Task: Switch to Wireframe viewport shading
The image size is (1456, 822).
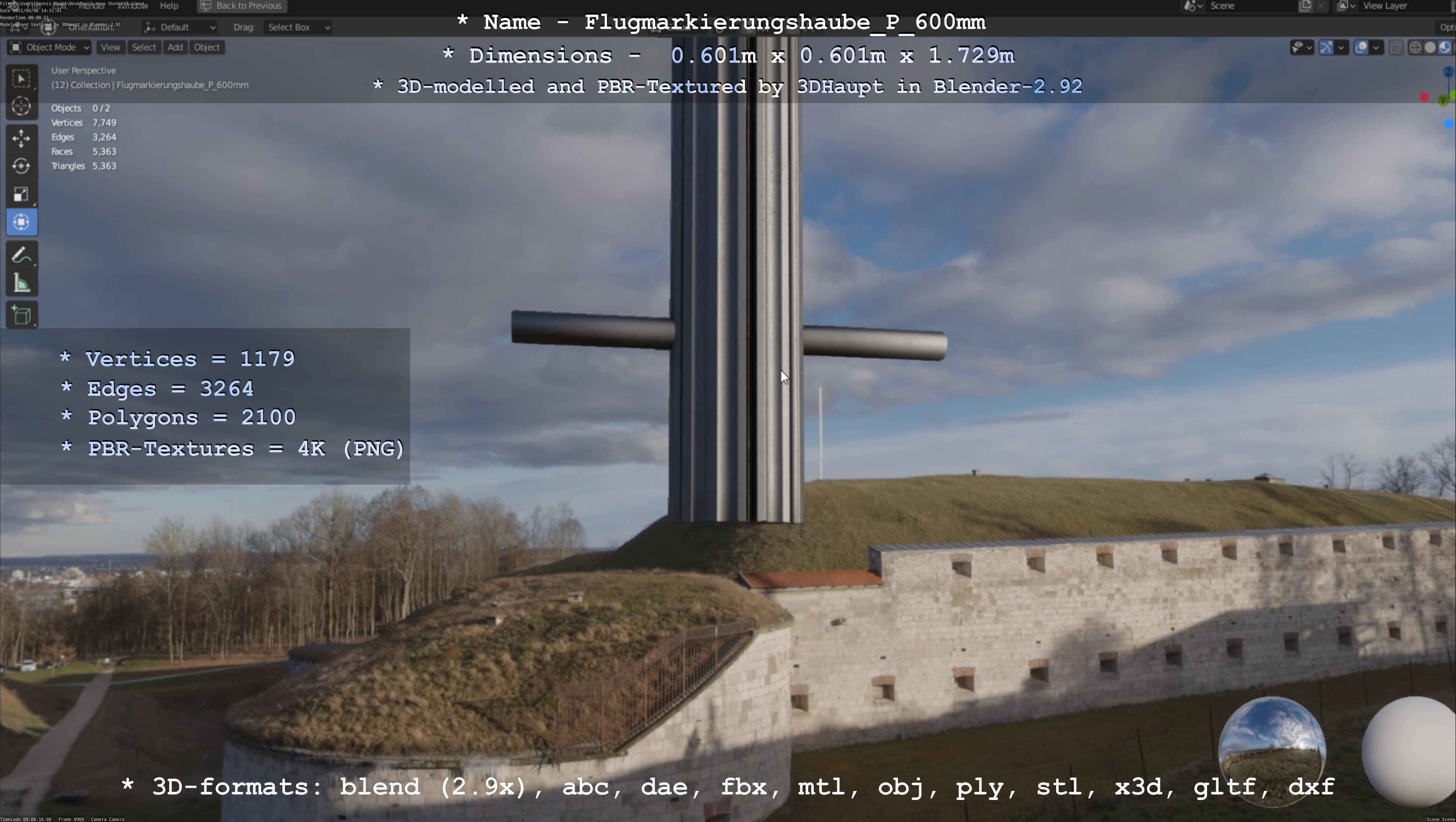Action: 1415,47
